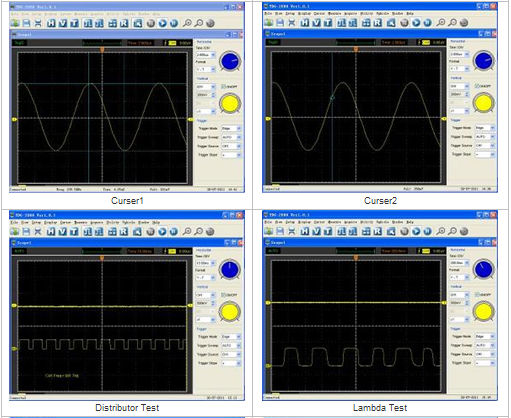The image size is (511, 418).
Task: Click the Lambda Test caption link
Action: pos(380,408)
